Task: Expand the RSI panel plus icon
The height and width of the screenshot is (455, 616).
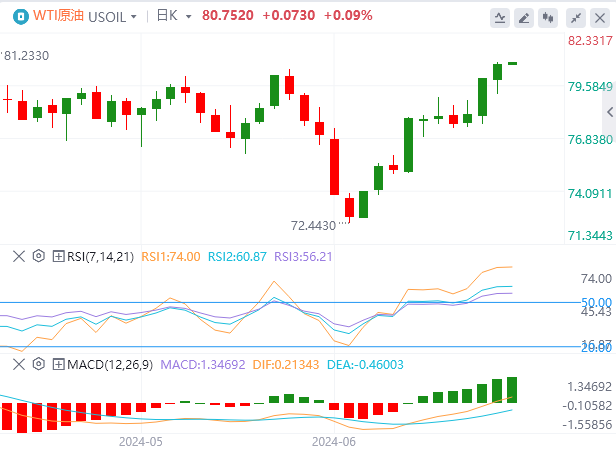Action: [59, 257]
